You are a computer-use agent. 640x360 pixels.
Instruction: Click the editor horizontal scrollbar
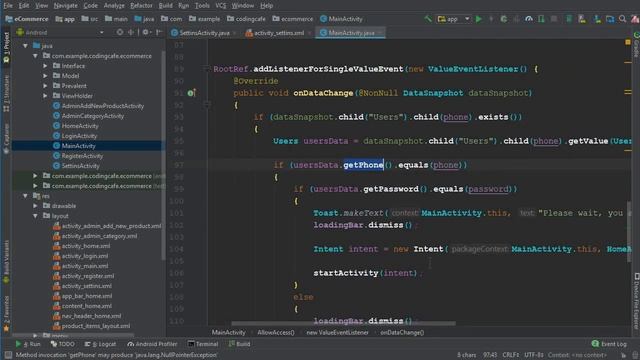344,324
